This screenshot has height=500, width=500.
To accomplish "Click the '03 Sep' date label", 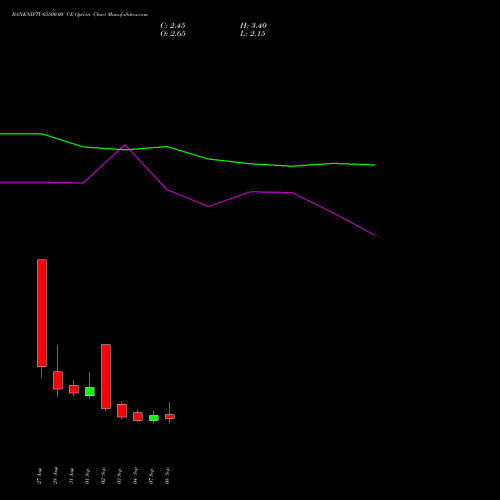I will 119,476.
